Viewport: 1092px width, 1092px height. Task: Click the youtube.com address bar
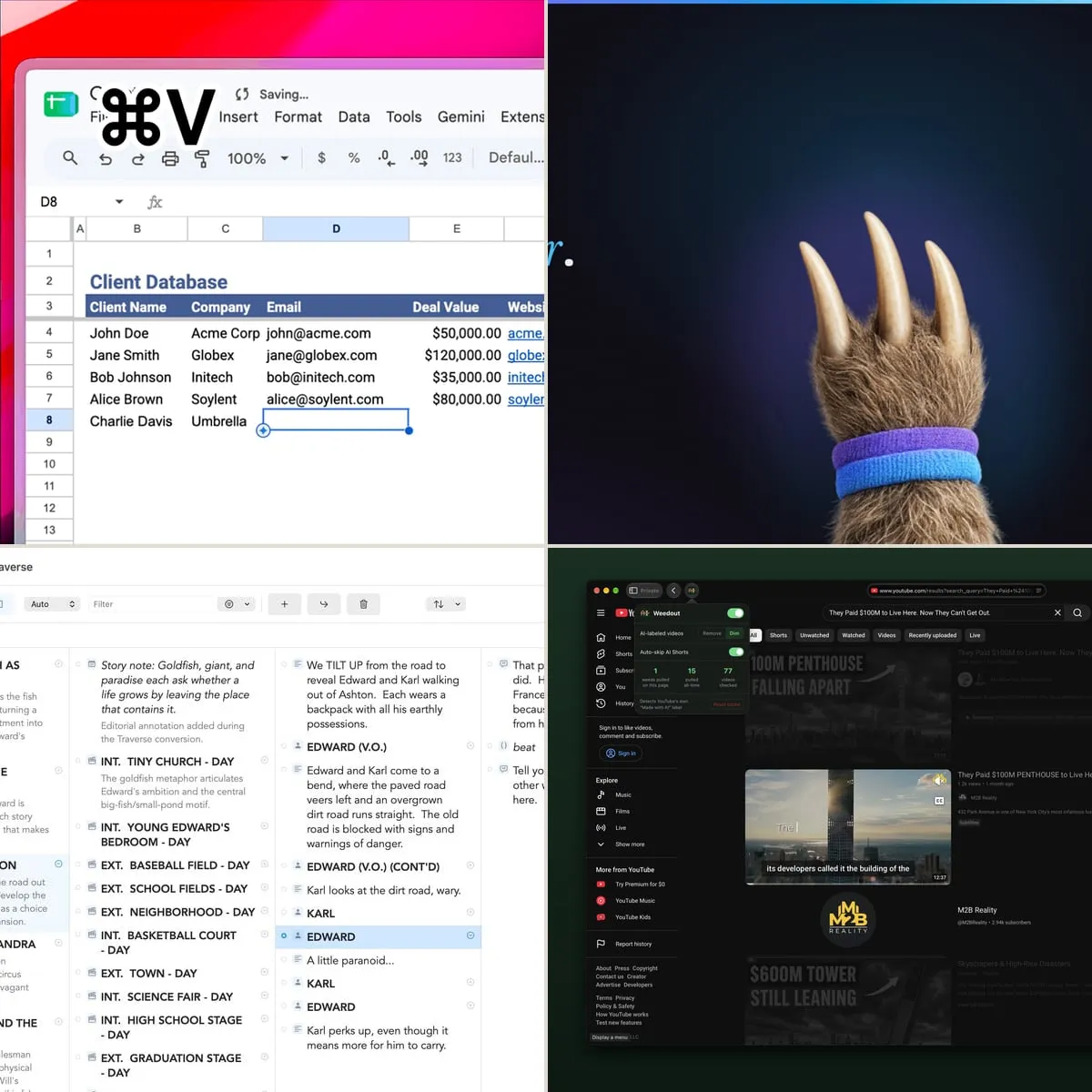point(957,591)
